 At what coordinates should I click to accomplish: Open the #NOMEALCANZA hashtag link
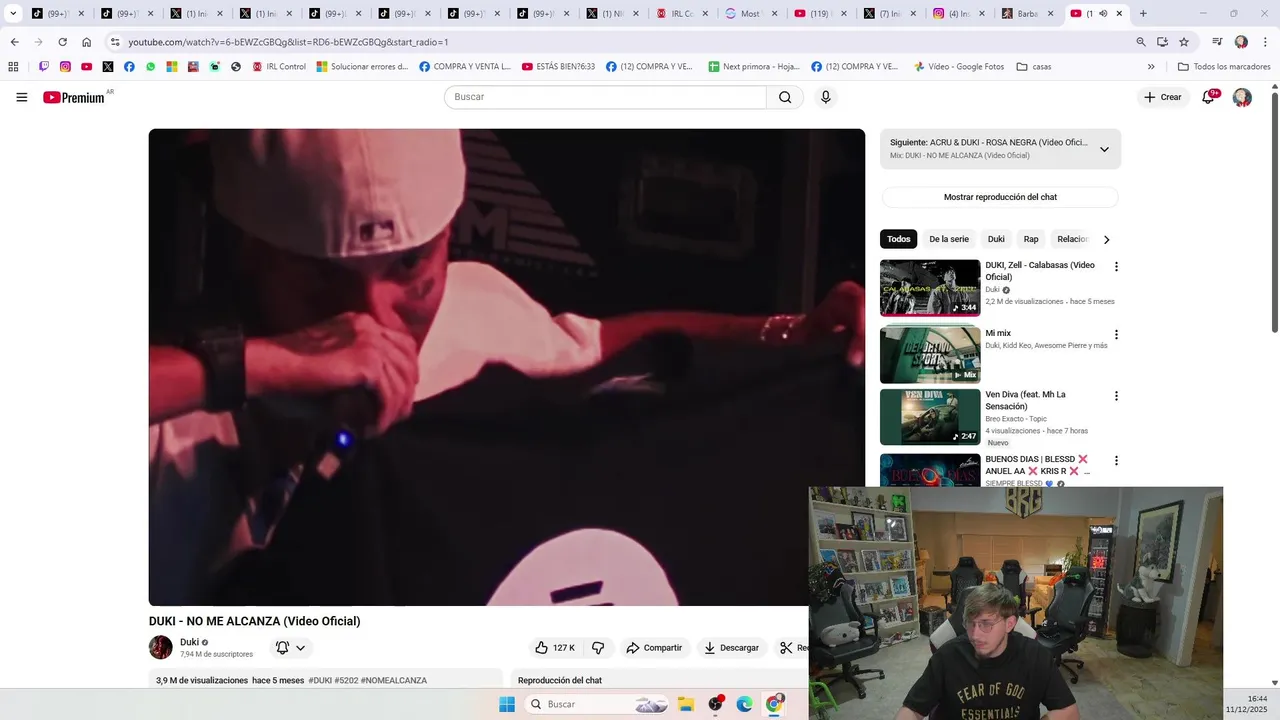click(x=394, y=681)
